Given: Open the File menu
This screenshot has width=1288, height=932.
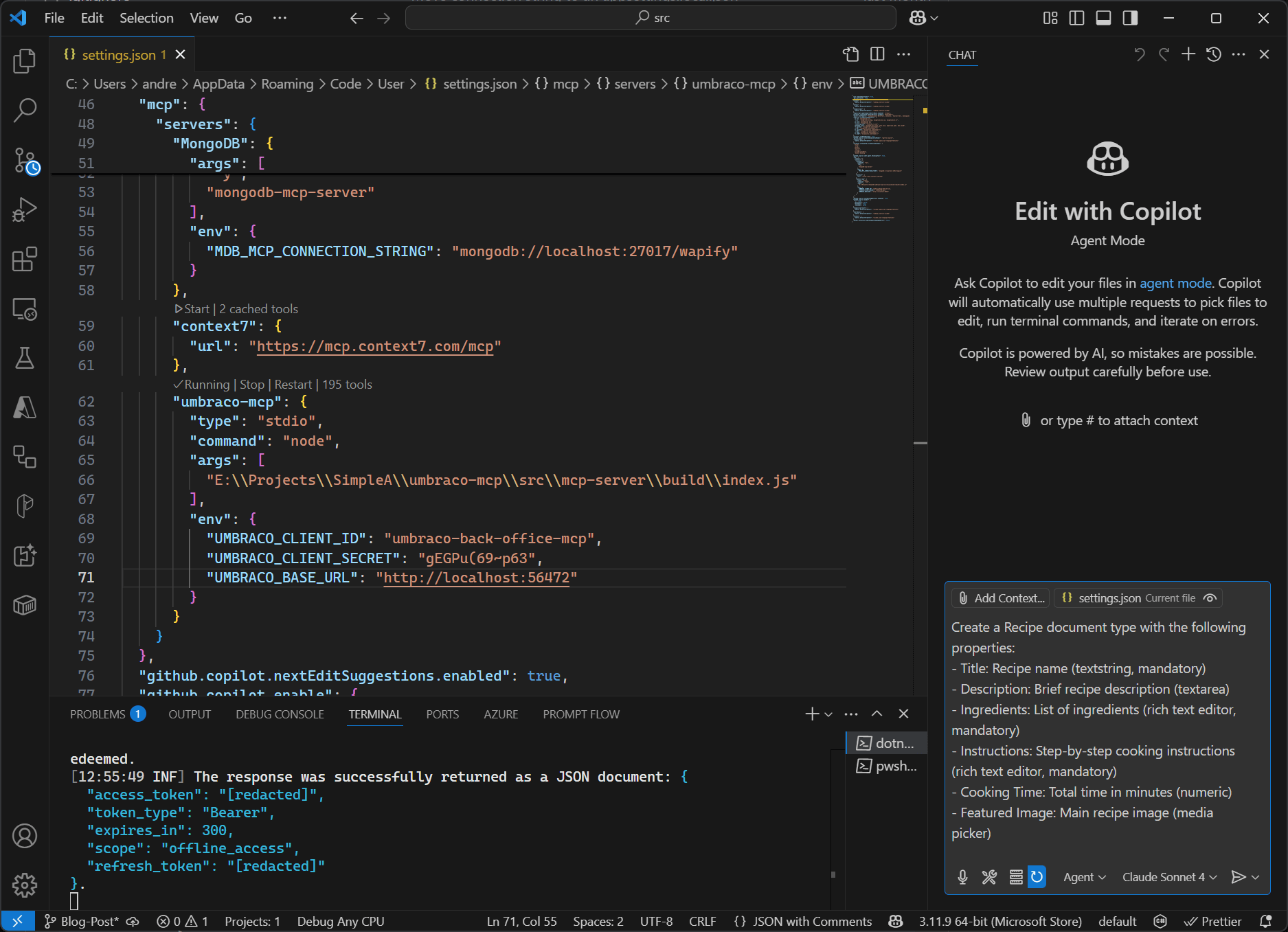Looking at the screenshot, I should 54,18.
